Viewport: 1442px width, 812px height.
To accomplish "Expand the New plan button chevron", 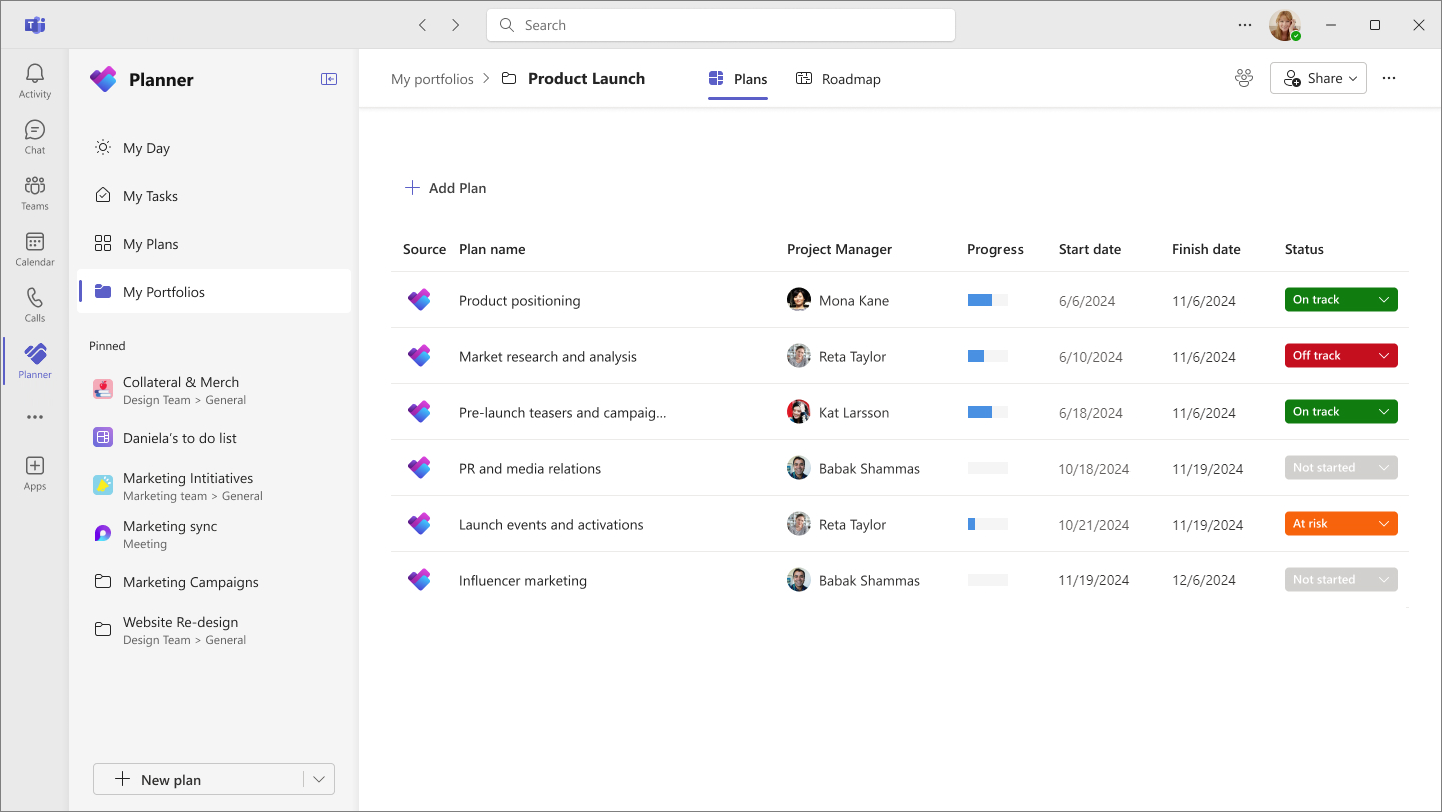I will (318, 779).
